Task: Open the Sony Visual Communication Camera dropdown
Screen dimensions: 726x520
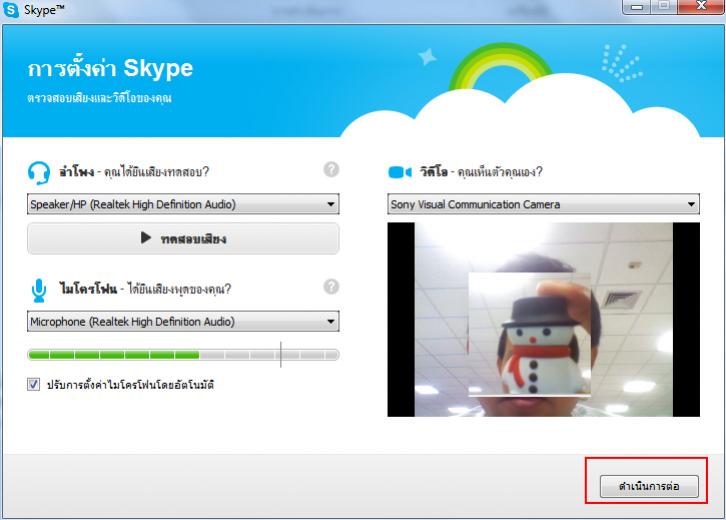Action: coord(543,204)
